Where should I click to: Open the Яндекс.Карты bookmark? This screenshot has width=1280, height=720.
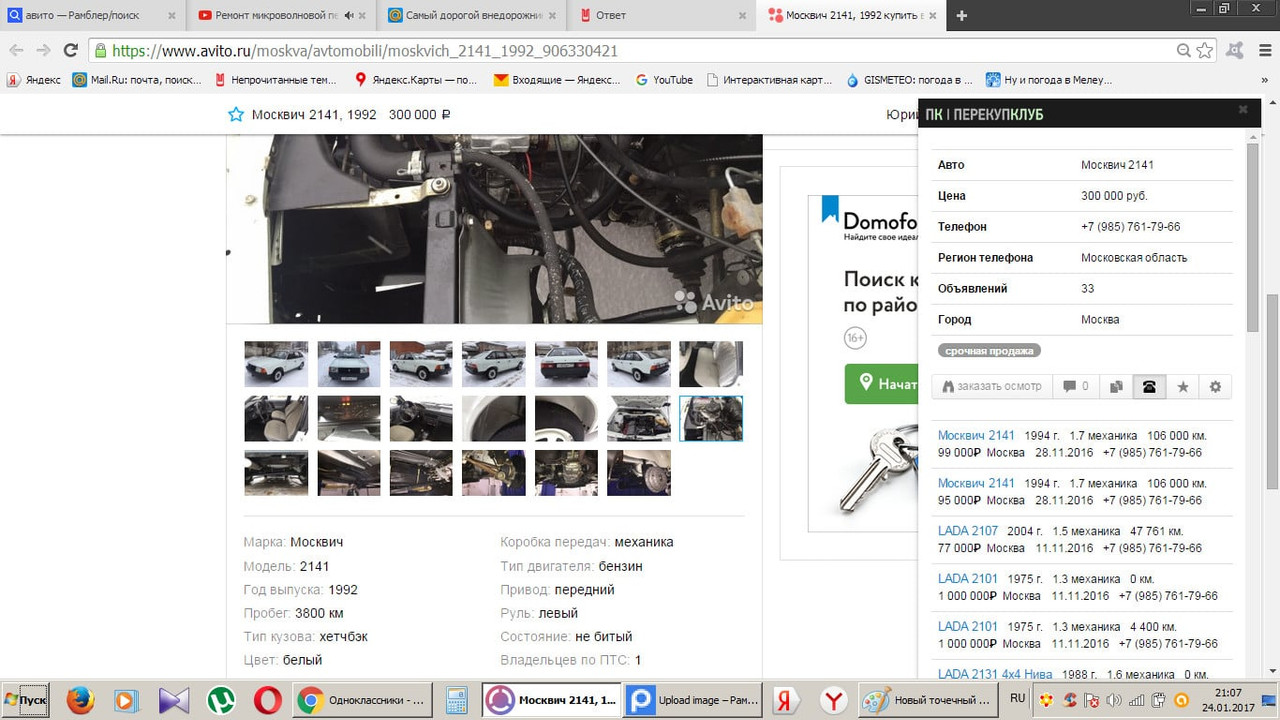pyautogui.click(x=416, y=80)
